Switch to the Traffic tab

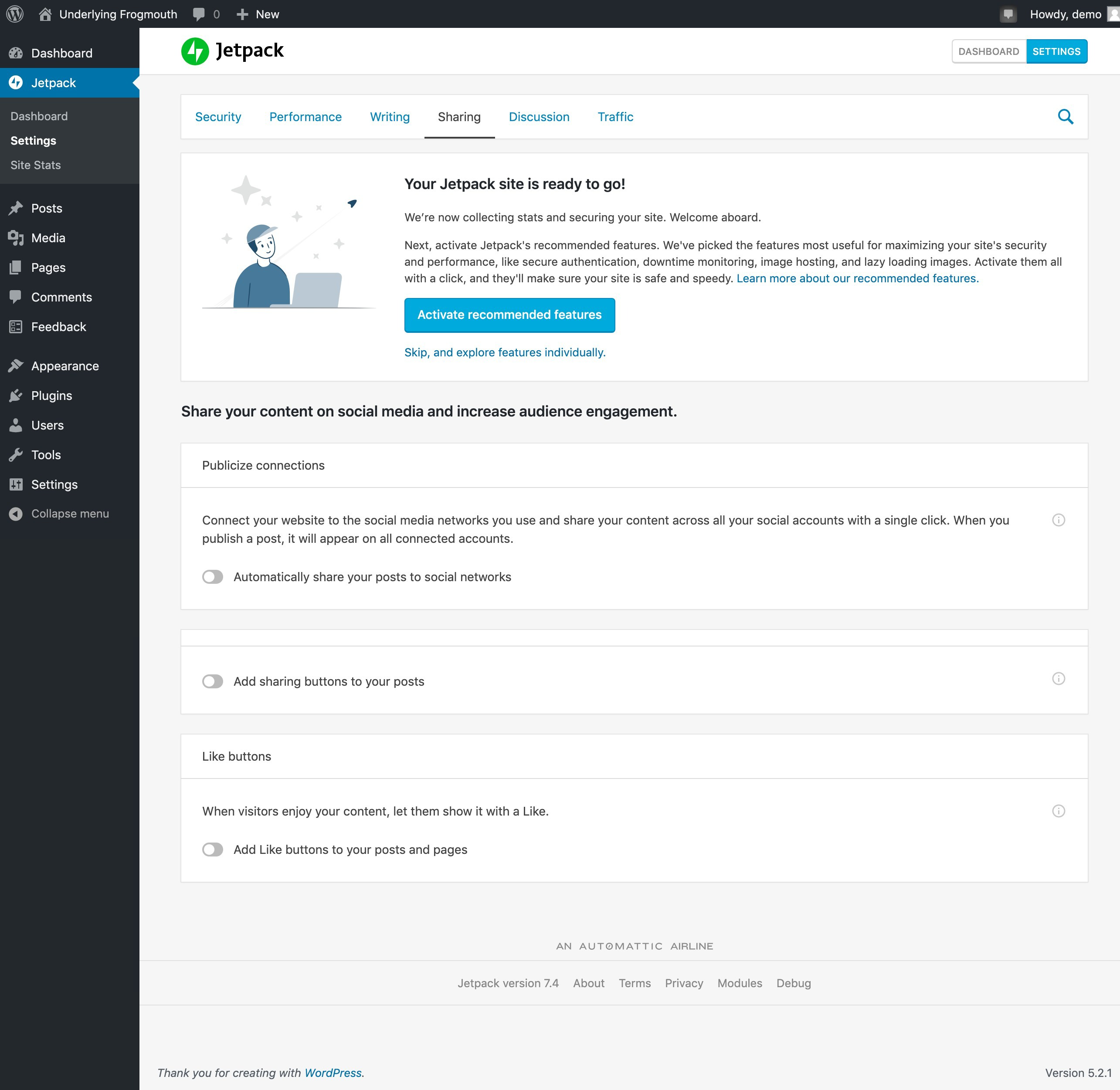(615, 117)
